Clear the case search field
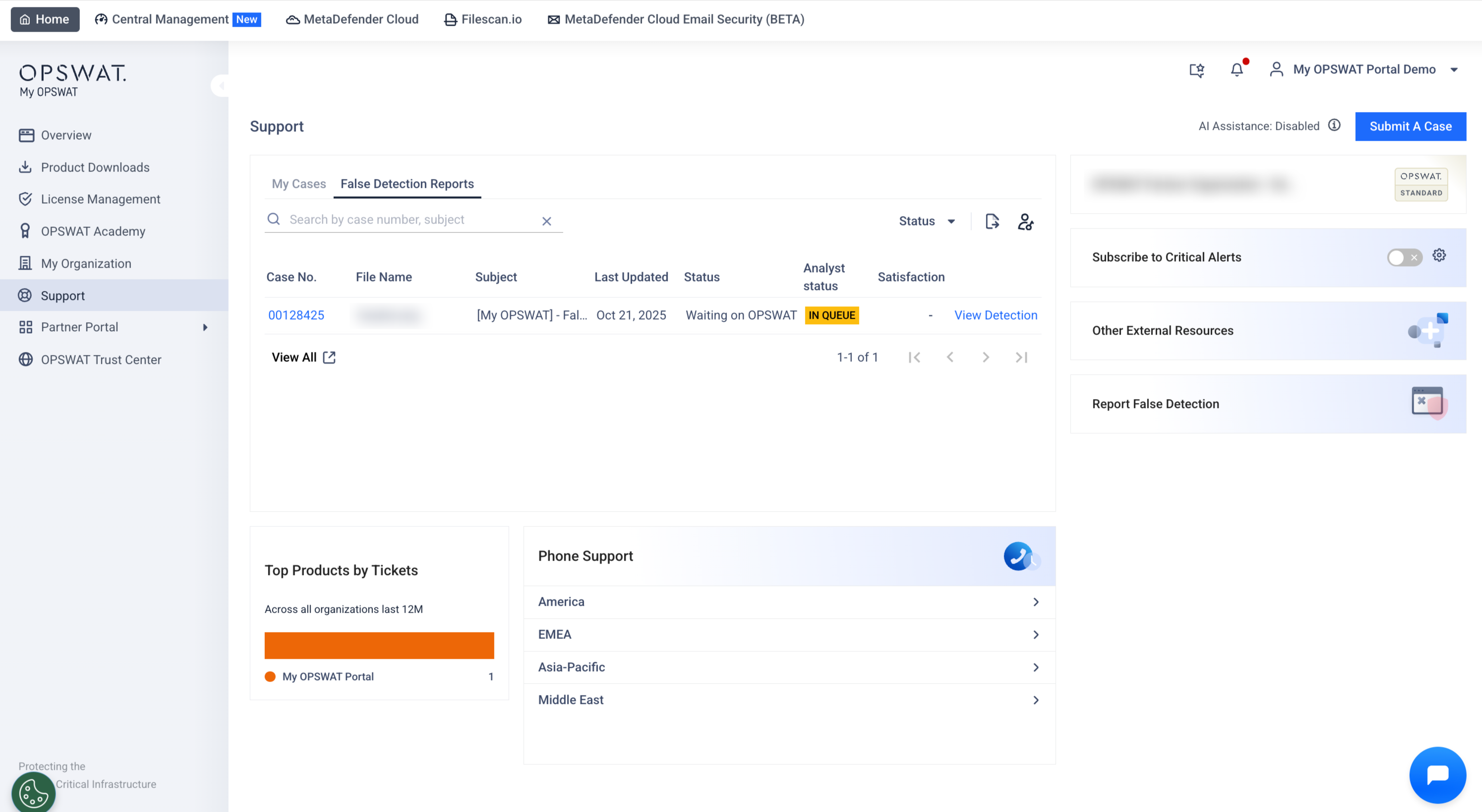 [546, 222]
